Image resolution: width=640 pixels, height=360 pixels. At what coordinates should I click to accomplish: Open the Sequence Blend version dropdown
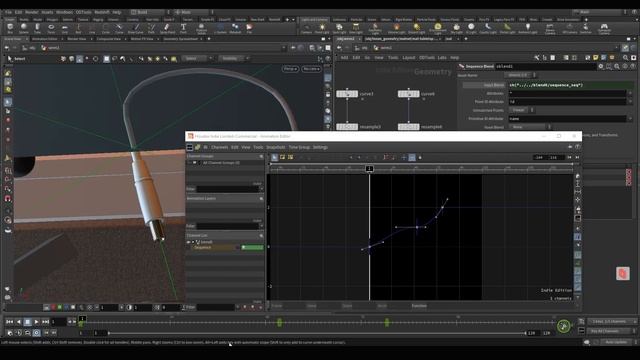(520, 75)
